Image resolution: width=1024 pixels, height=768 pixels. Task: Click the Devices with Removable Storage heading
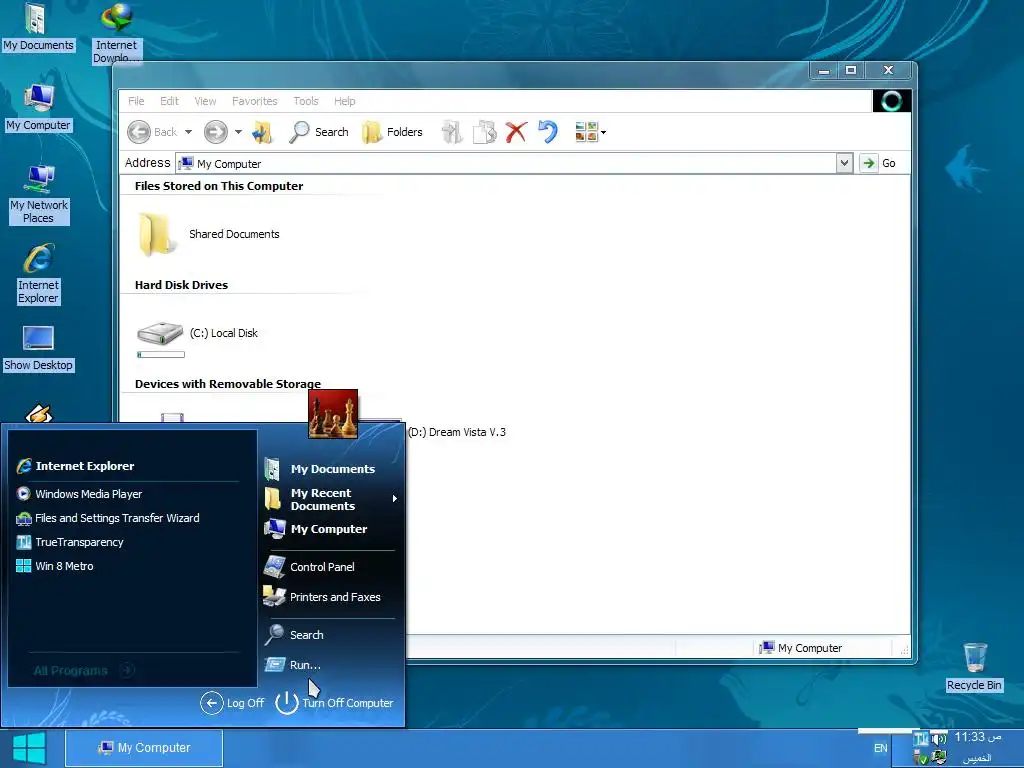click(228, 384)
